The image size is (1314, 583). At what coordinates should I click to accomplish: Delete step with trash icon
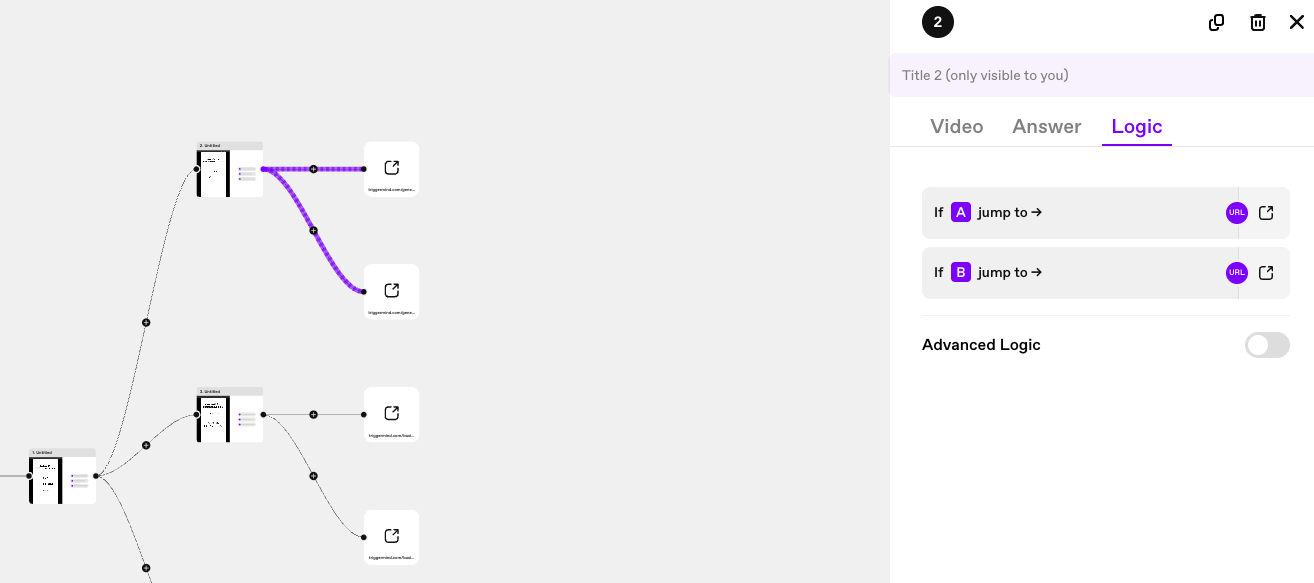1258,22
